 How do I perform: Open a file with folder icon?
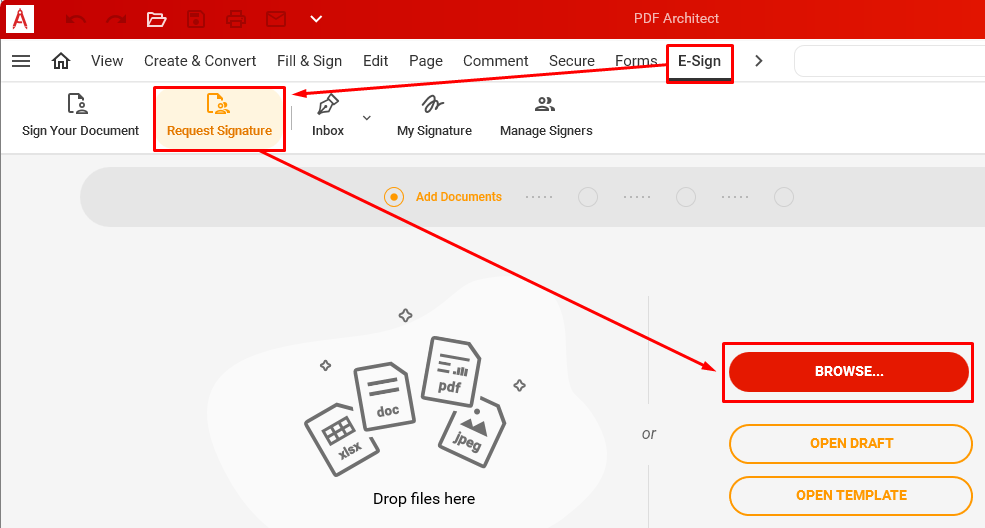click(156, 19)
